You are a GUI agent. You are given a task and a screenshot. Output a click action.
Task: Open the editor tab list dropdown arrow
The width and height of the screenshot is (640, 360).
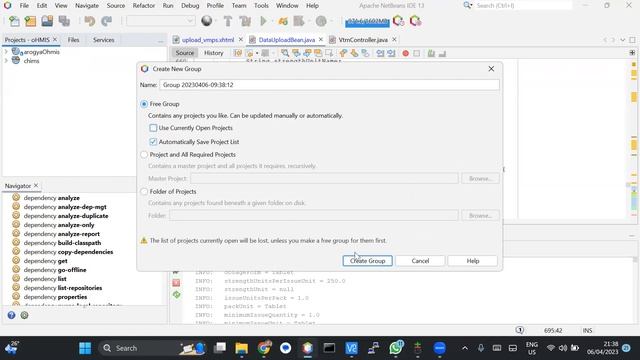(x=622, y=40)
